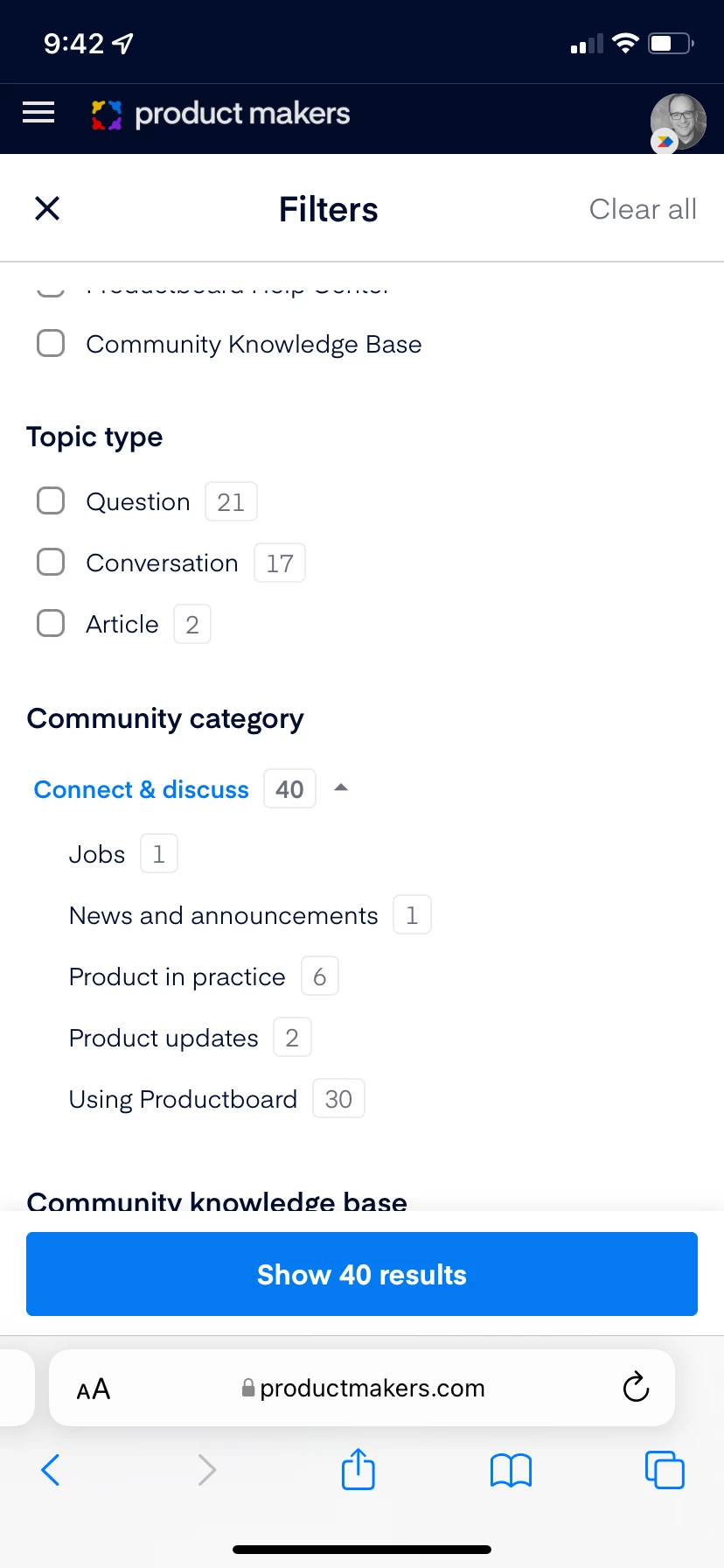
Task: Filter by Jobs subcategory
Action: click(97, 854)
